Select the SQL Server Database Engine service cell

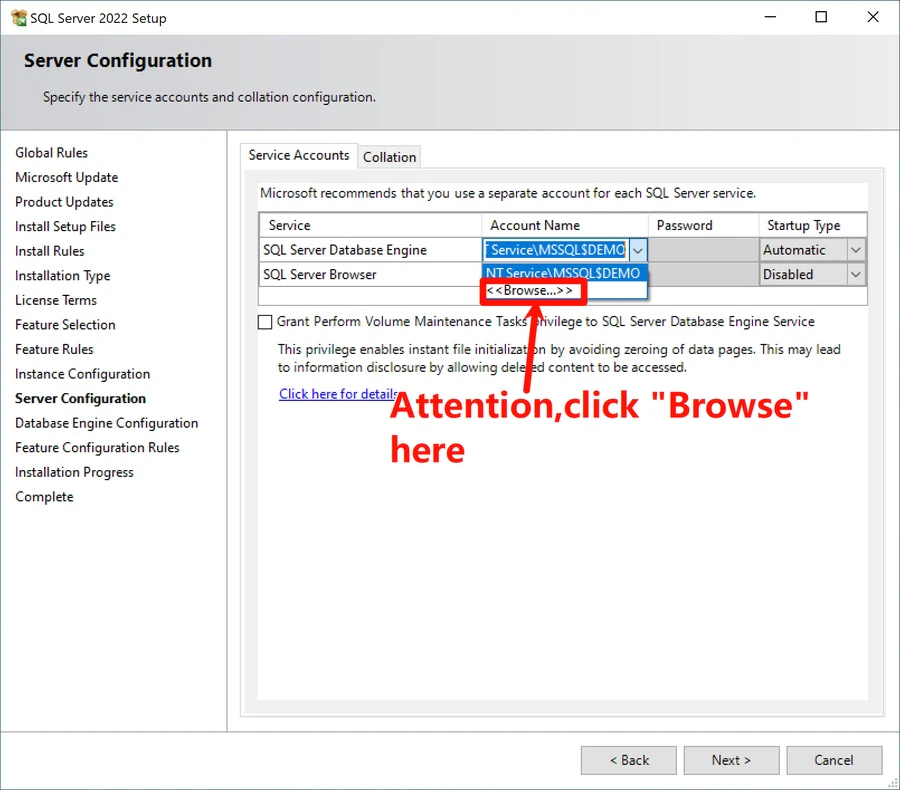point(370,250)
